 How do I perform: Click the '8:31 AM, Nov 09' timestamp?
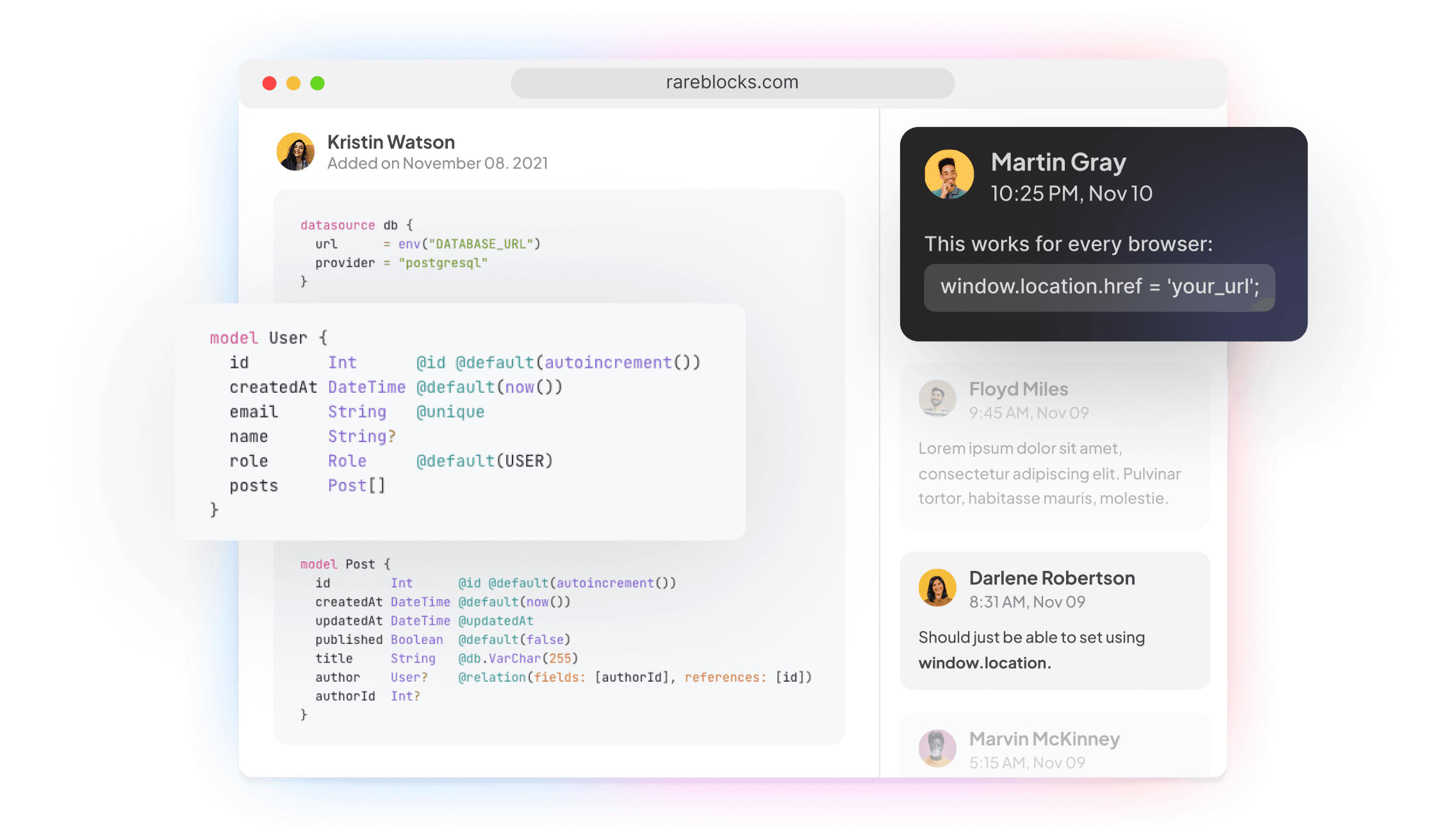click(1027, 602)
